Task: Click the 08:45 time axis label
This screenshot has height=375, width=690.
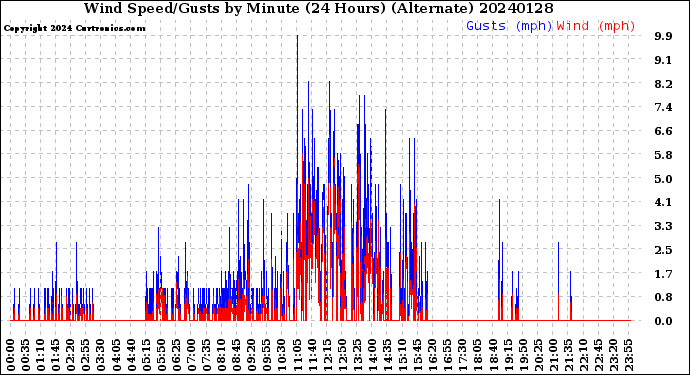Action: coord(237,354)
